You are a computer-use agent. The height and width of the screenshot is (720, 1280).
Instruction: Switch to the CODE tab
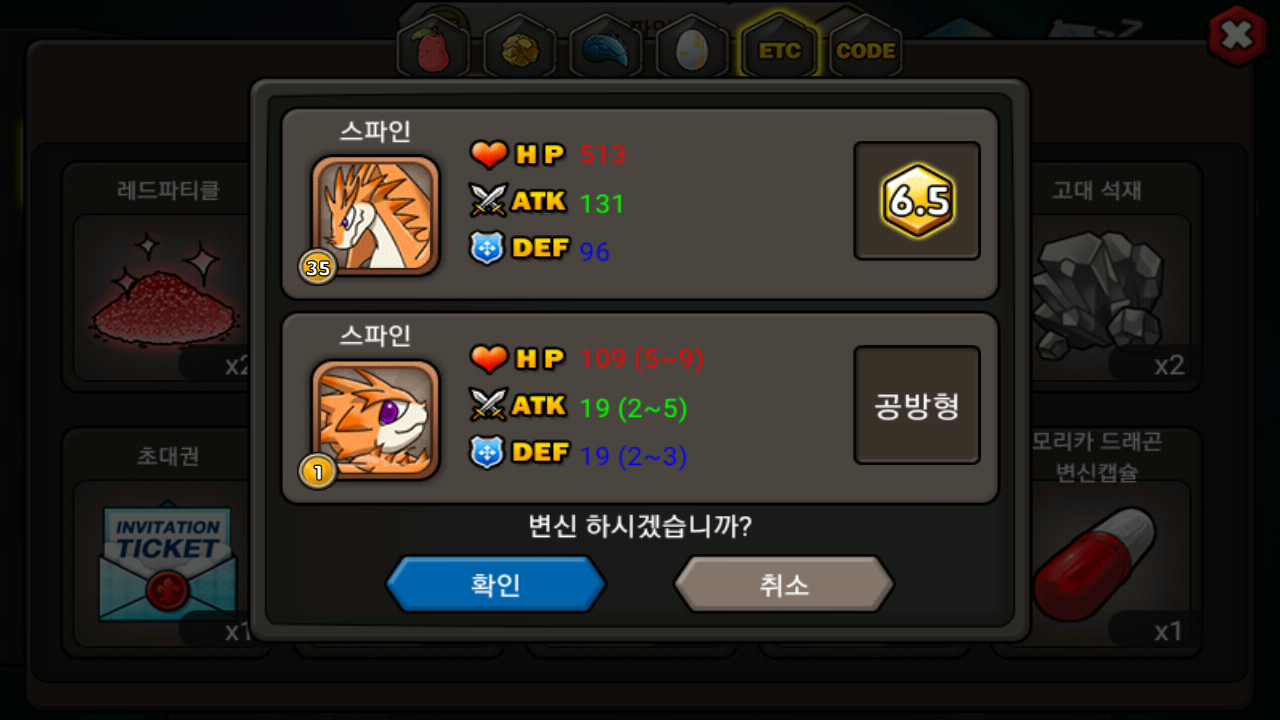865,50
